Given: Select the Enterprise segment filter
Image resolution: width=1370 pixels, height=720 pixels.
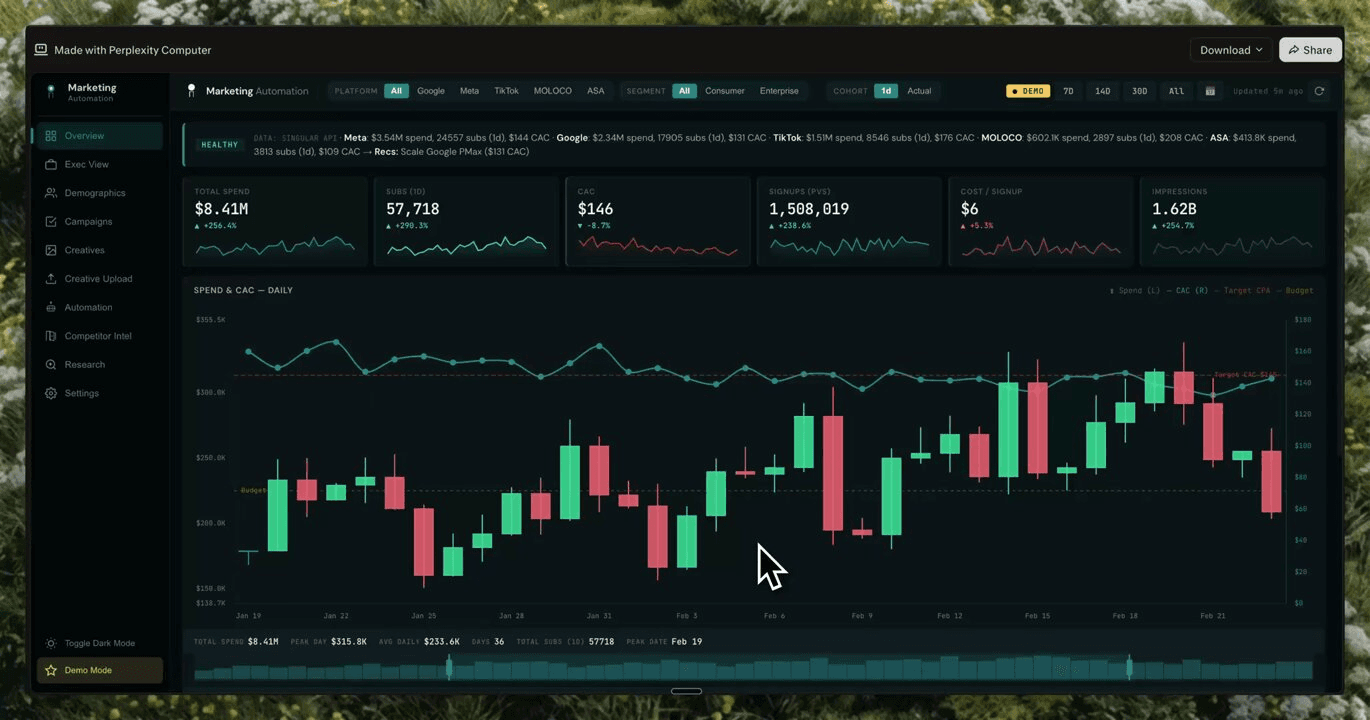Looking at the screenshot, I should (x=779, y=91).
